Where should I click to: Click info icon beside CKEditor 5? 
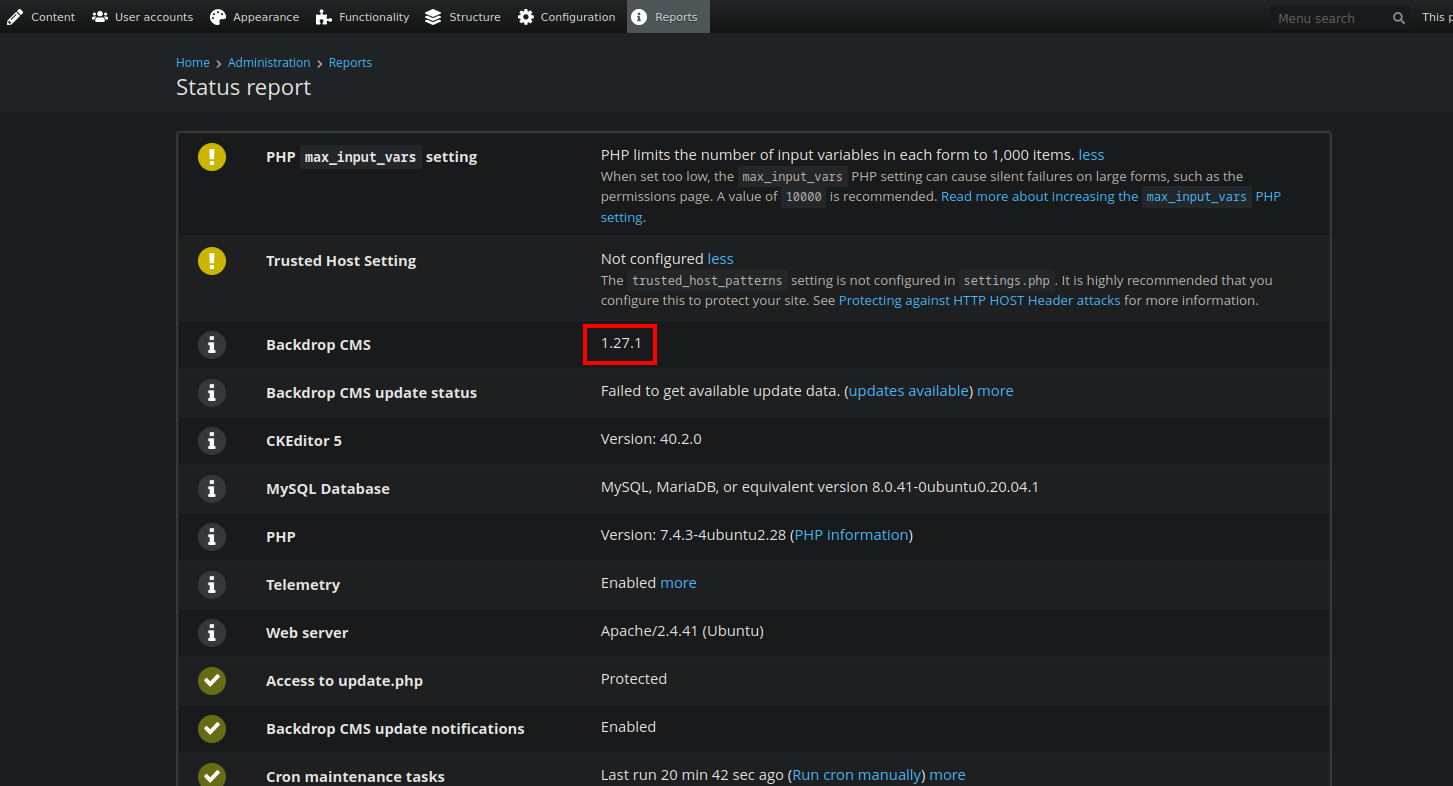click(212, 441)
